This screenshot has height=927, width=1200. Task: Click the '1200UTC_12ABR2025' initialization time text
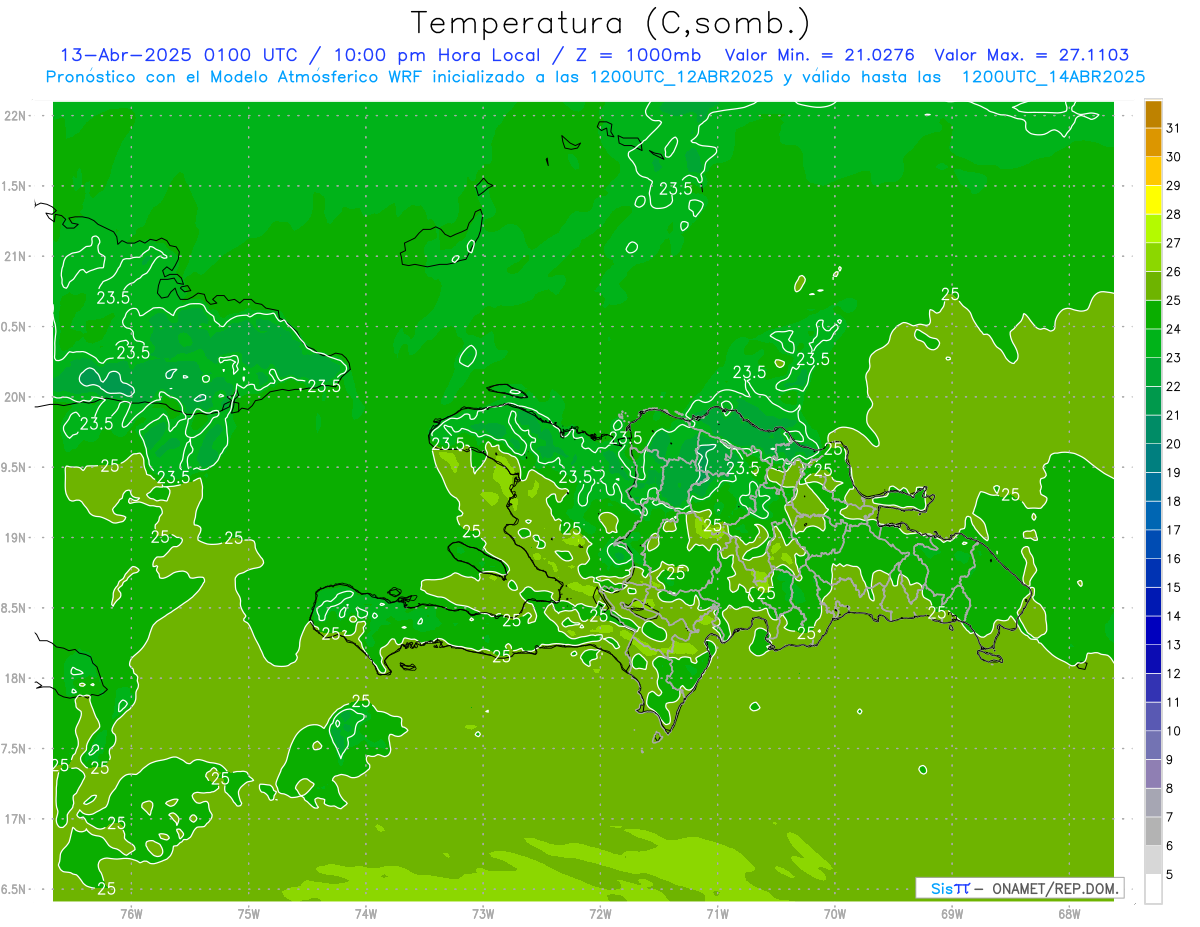[x=682, y=77]
